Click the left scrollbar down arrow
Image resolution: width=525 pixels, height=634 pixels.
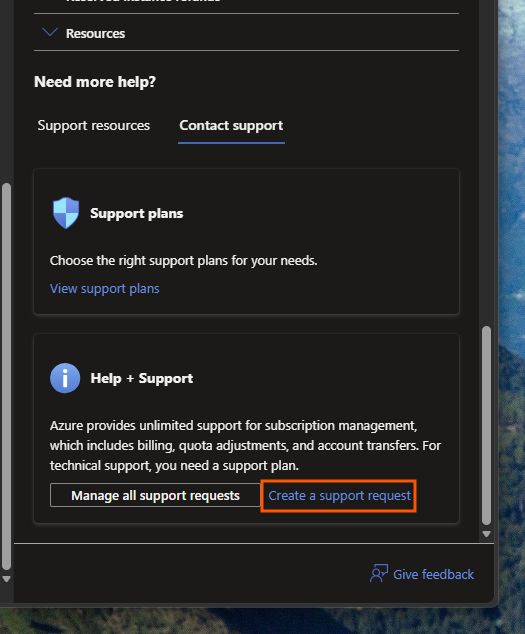coord(6,579)
